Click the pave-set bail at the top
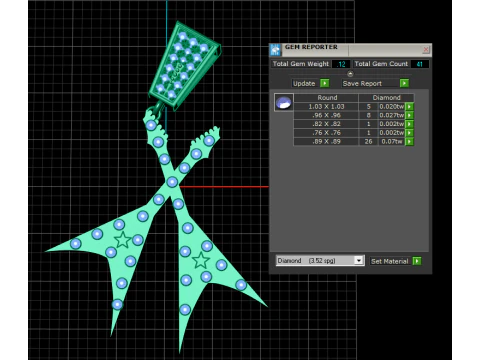Image resolution: width=480 pixels, height=360 pixels. (x=184, y=66)
